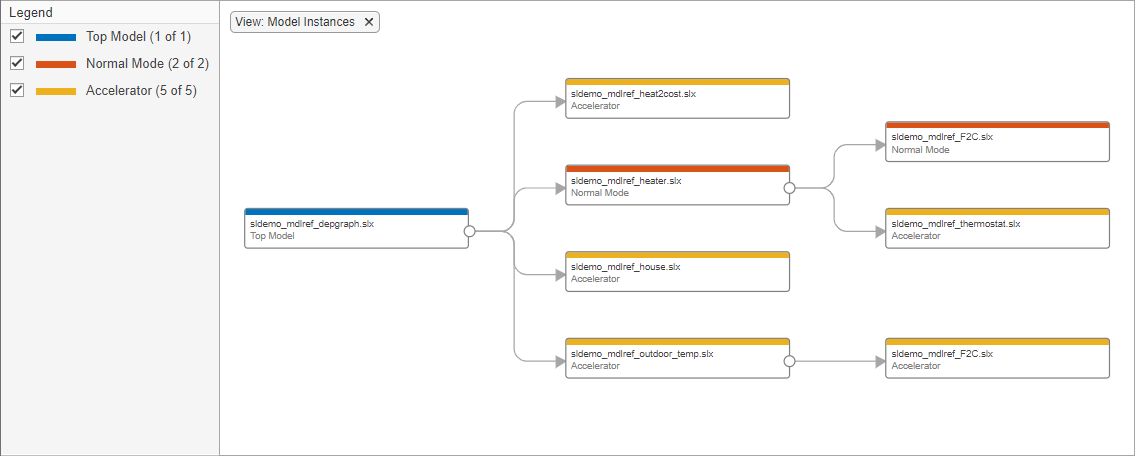Screen dimensions: 1135x456
Task: Toggle the Normal Mode legend checkbox
Action: click(17, 63)
